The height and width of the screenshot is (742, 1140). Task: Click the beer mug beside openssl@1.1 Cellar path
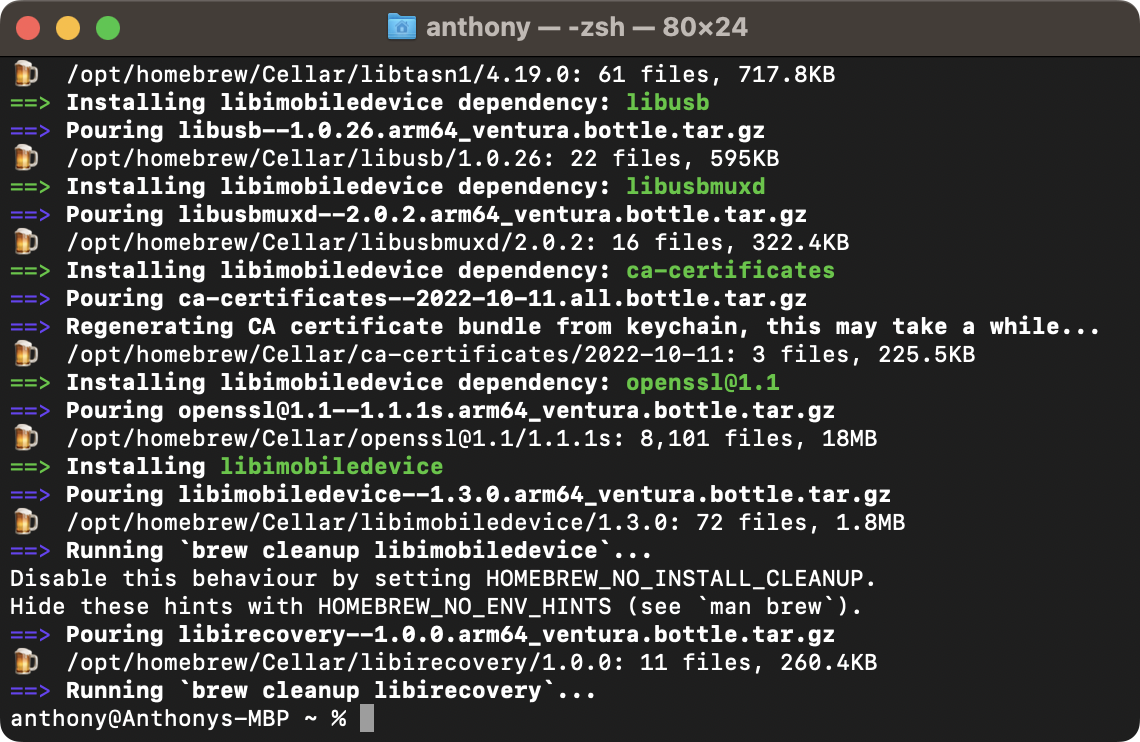[x=26, y=438]
